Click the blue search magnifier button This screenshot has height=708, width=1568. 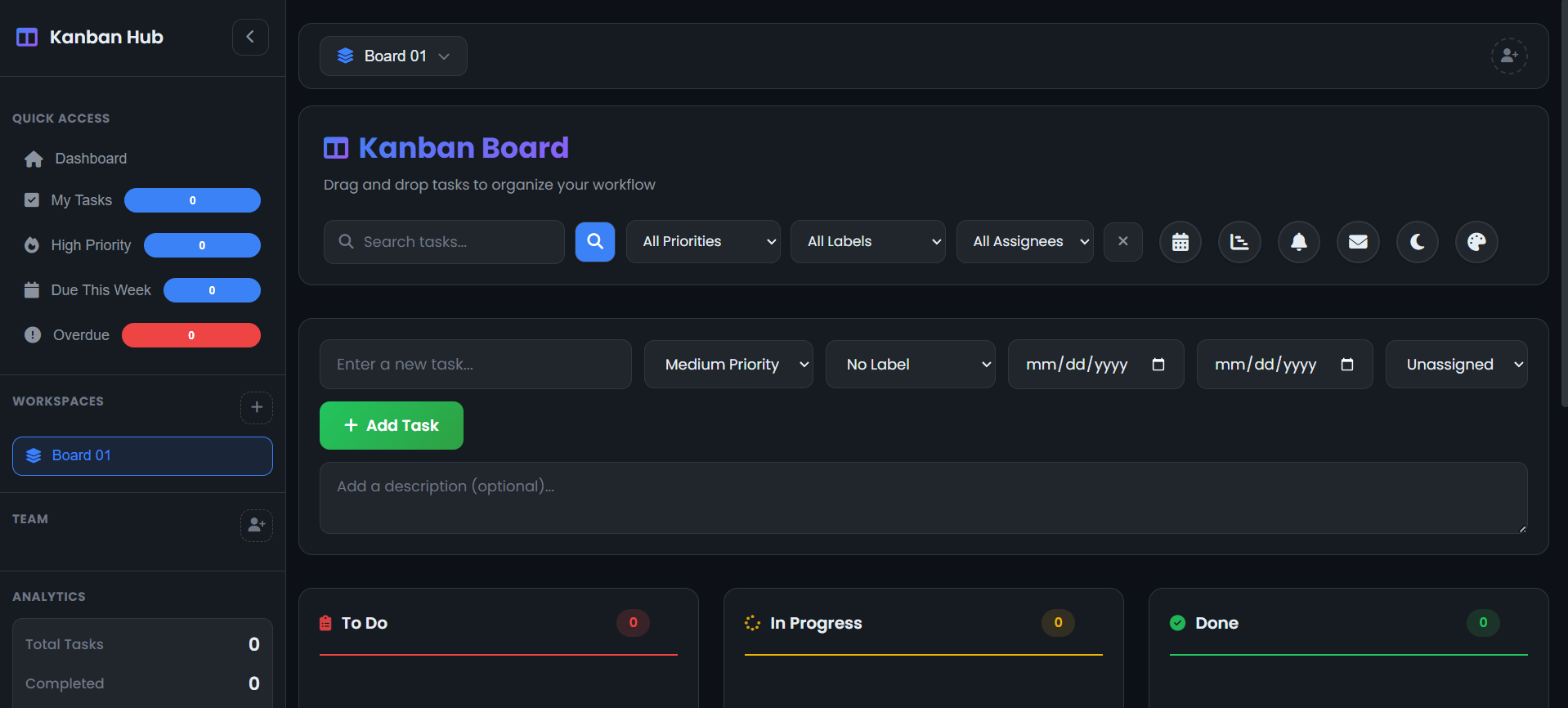click(595, 242)
